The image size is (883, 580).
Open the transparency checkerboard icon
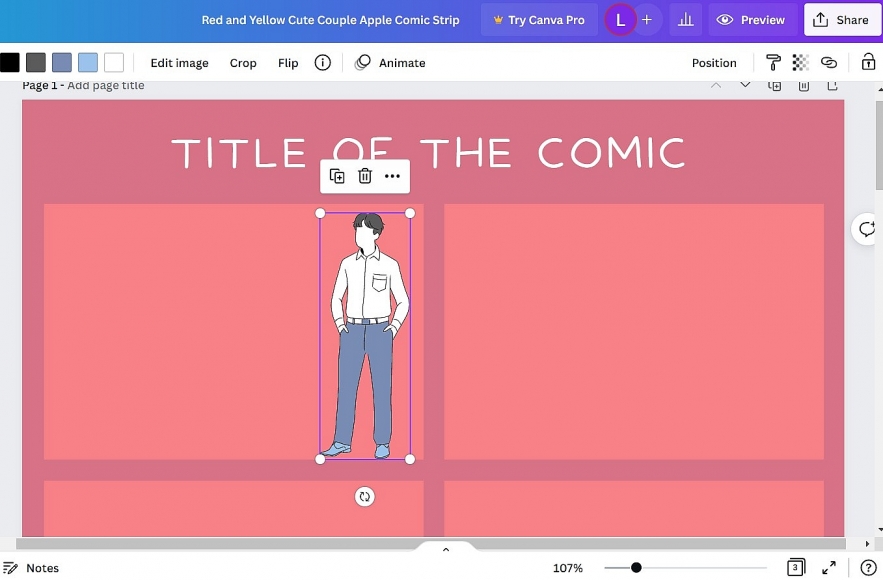coord(800,63)
